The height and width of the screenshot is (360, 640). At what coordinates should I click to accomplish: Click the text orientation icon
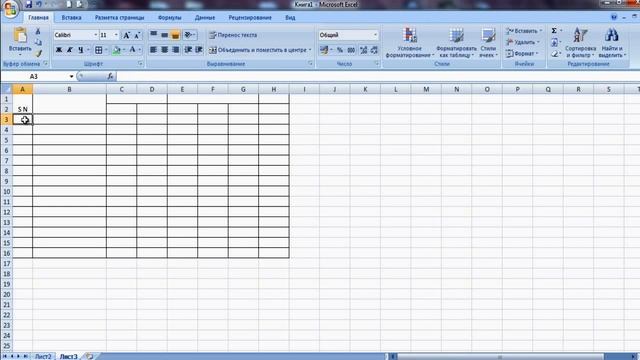(188, 35)
